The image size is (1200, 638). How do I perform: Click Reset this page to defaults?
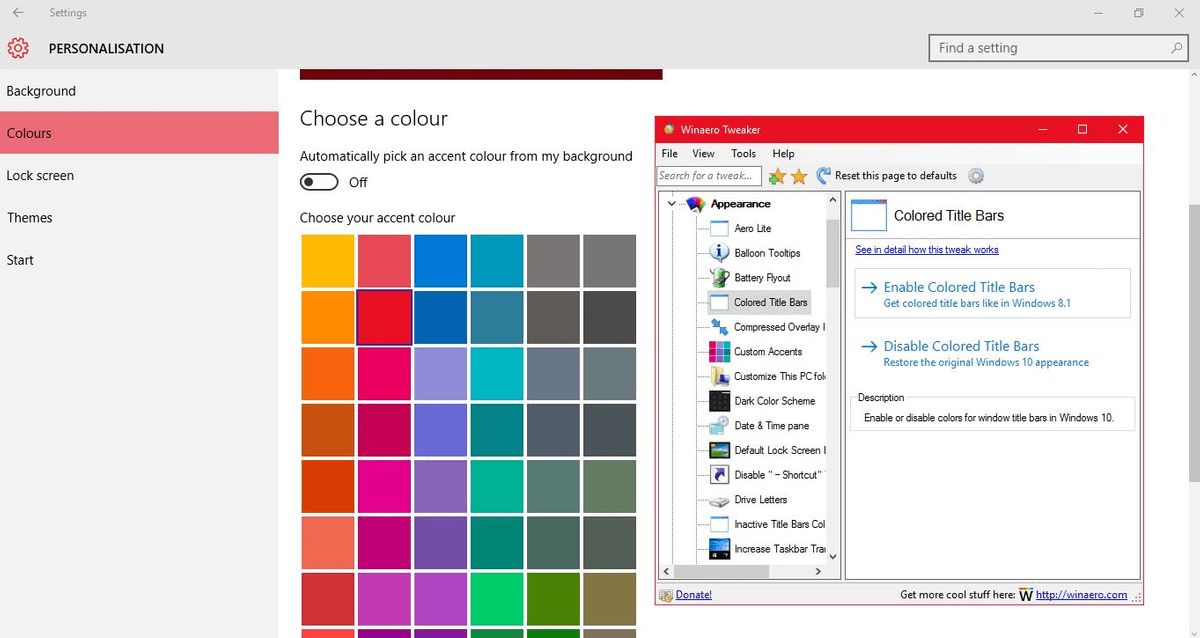coord(886,176)
